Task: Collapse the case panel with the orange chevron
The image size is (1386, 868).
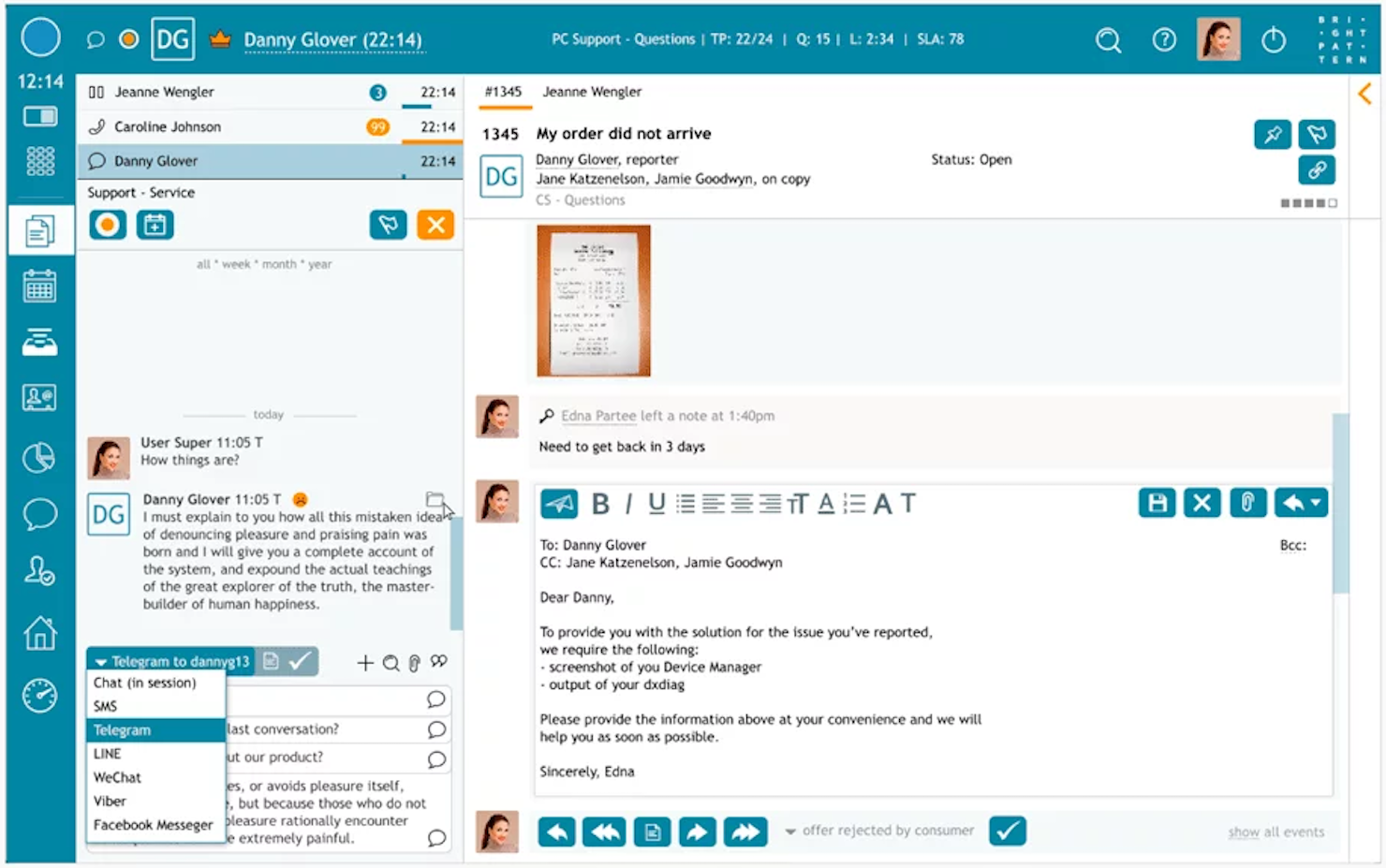Action: (1364, 93)
